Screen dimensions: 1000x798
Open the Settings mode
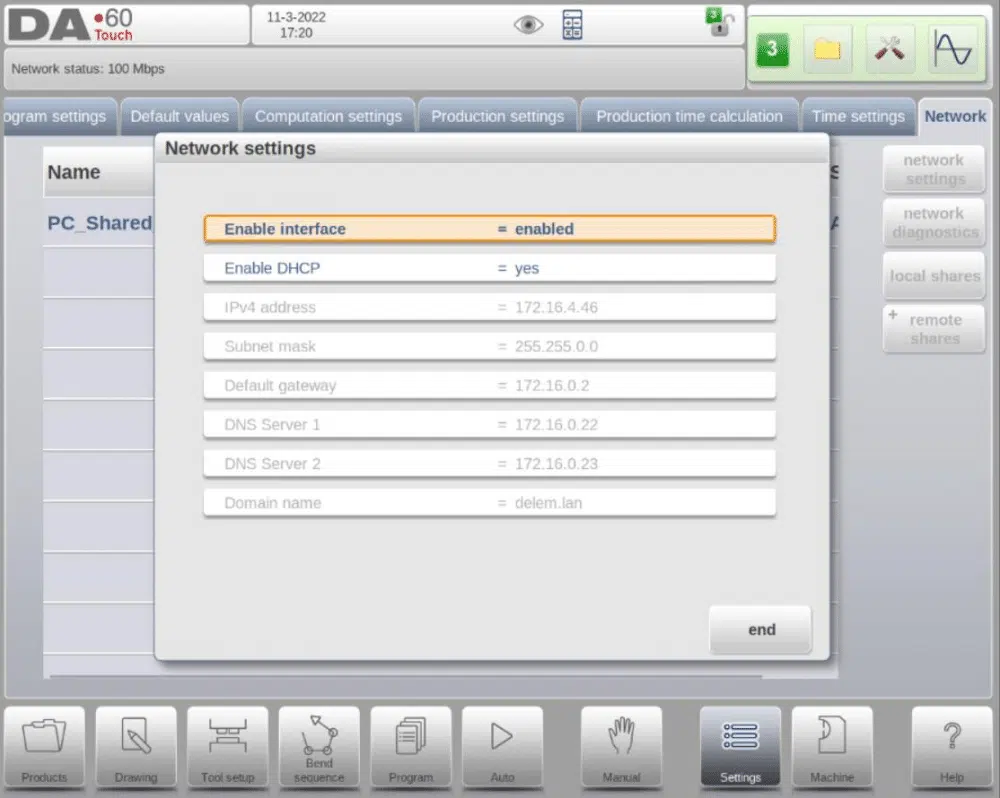pyautogui.click(x=740, y=748)
